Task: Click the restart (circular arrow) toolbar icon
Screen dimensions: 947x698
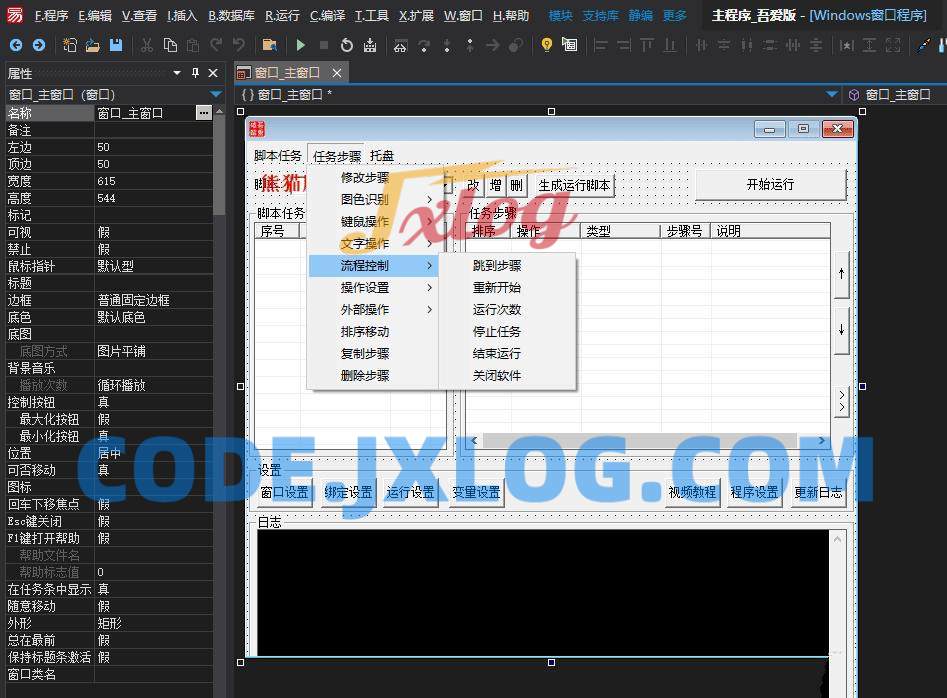Action: [x=346, y=45]
